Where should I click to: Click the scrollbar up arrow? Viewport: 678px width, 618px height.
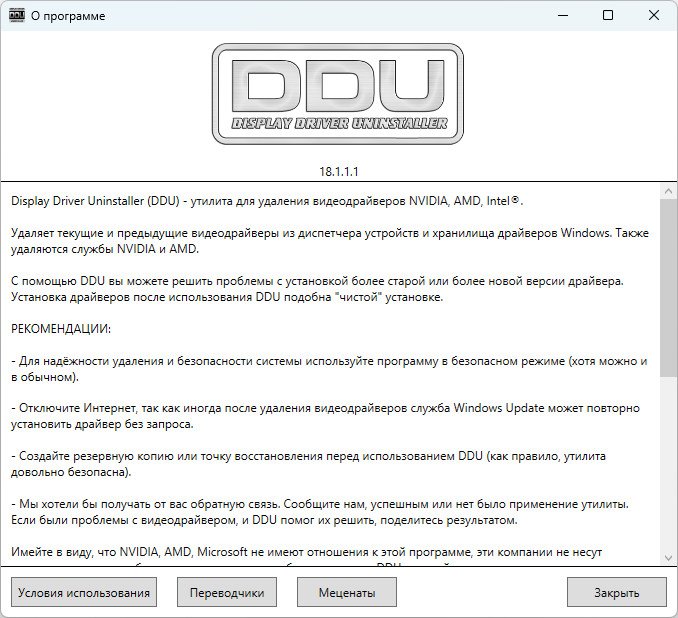(668, 191)
